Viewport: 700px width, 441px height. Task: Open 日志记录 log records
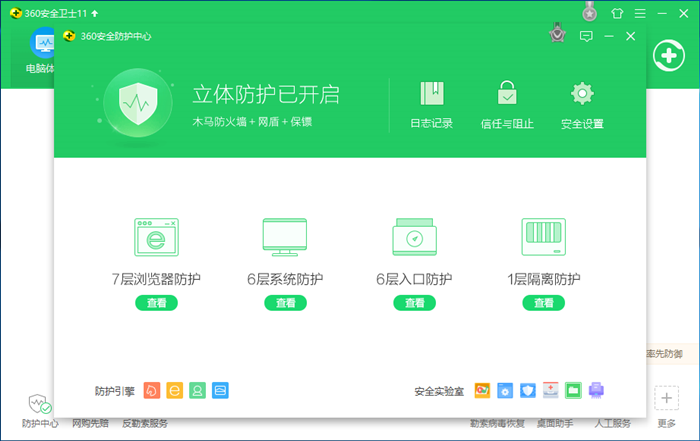[432, 105]
